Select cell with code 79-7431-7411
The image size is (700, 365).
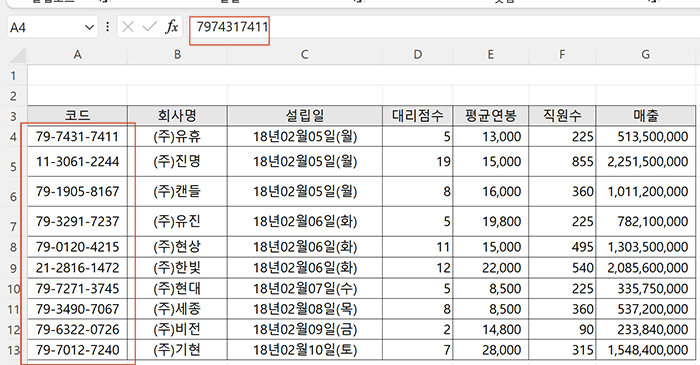[77, 136]
